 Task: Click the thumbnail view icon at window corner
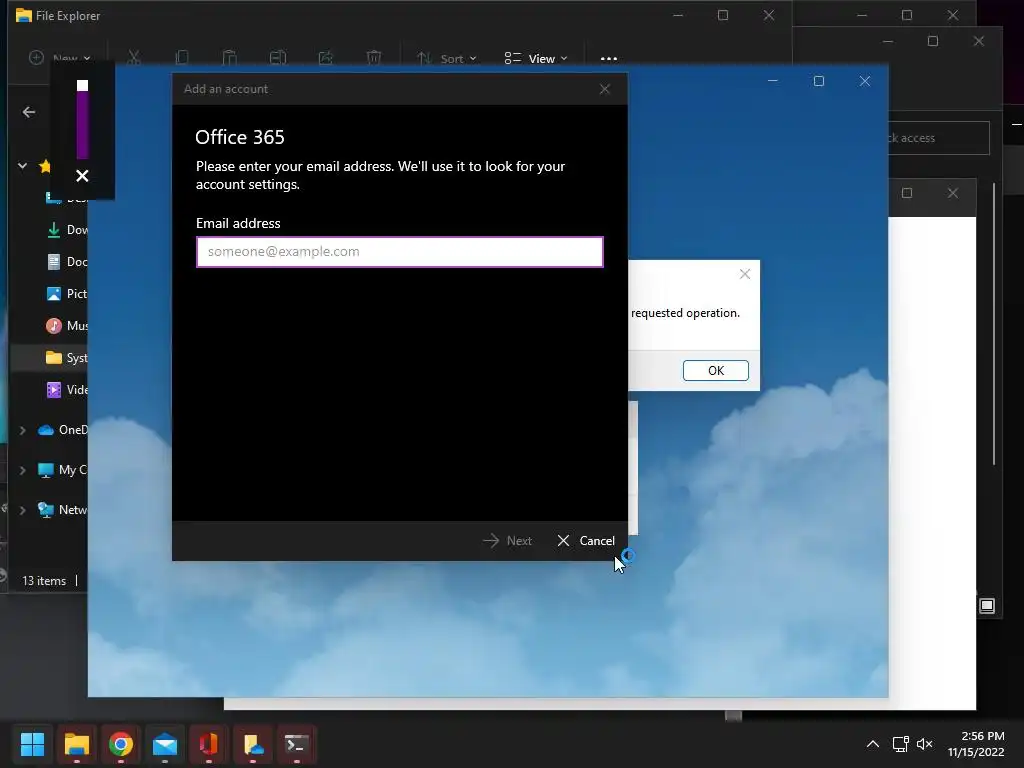(x=987, y=605)
